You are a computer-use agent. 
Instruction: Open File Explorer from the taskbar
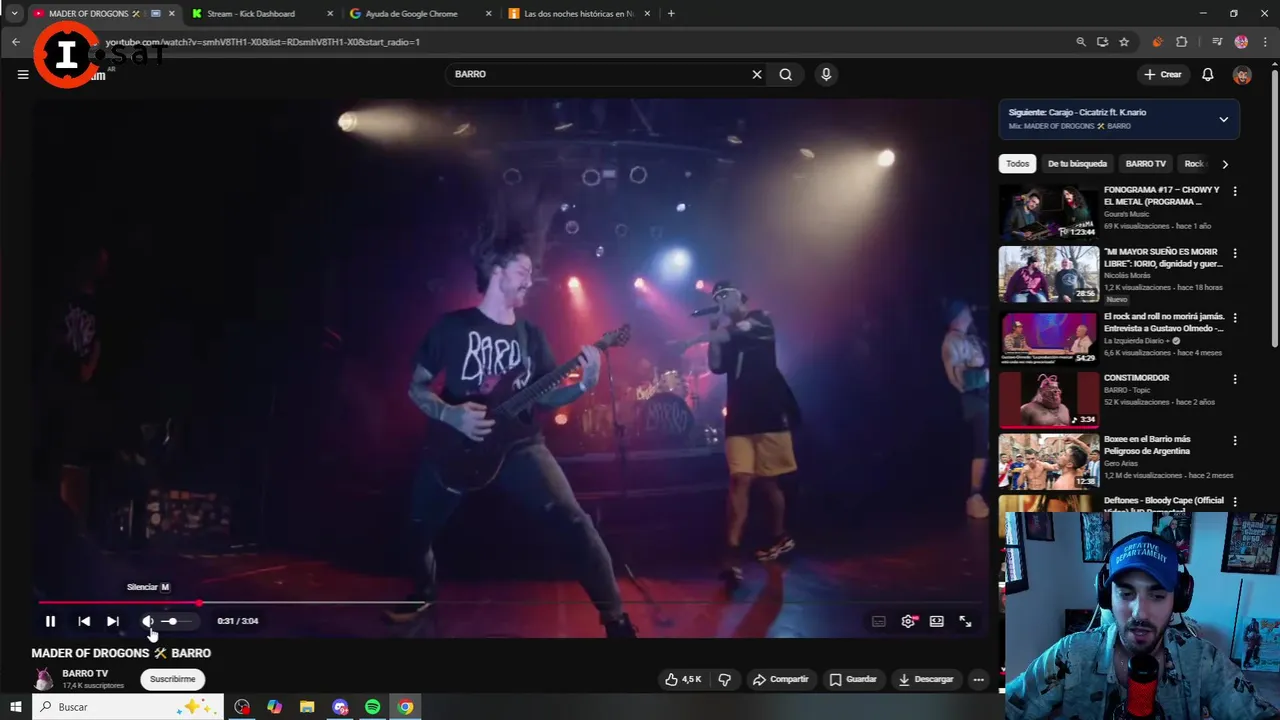tap(307, 707)
